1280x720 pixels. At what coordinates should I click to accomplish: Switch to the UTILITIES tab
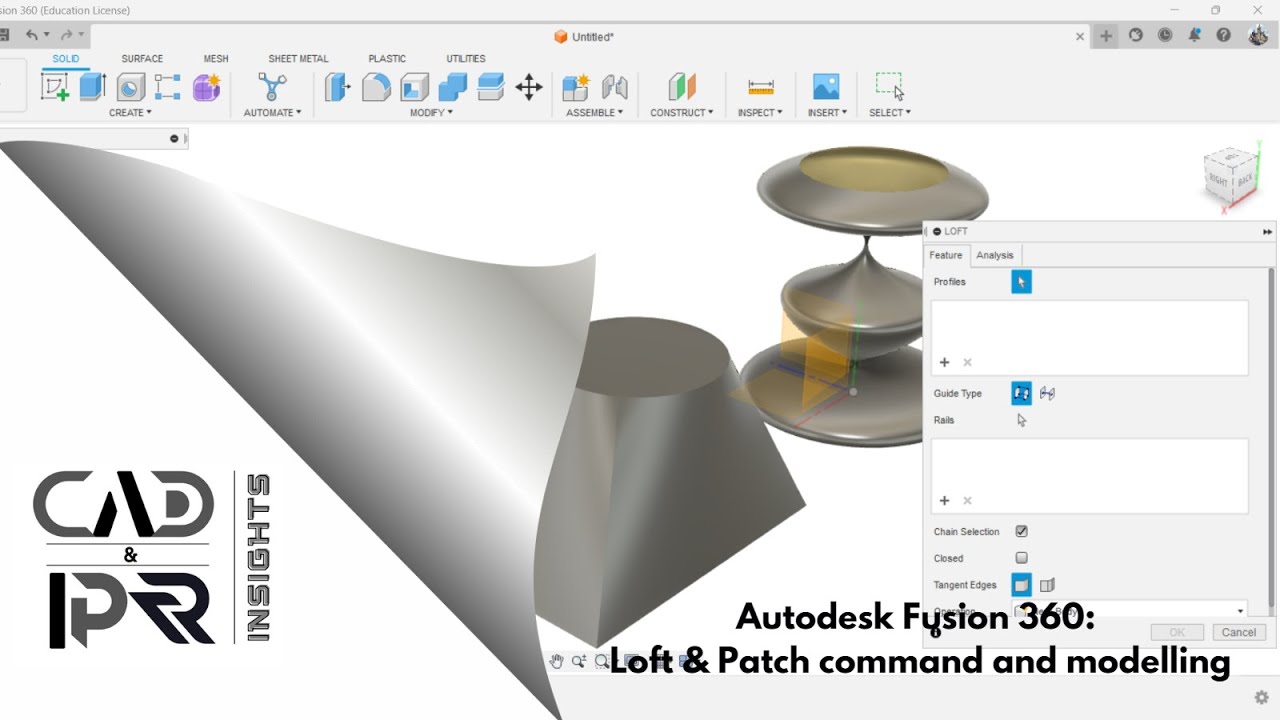coord(466,59)
